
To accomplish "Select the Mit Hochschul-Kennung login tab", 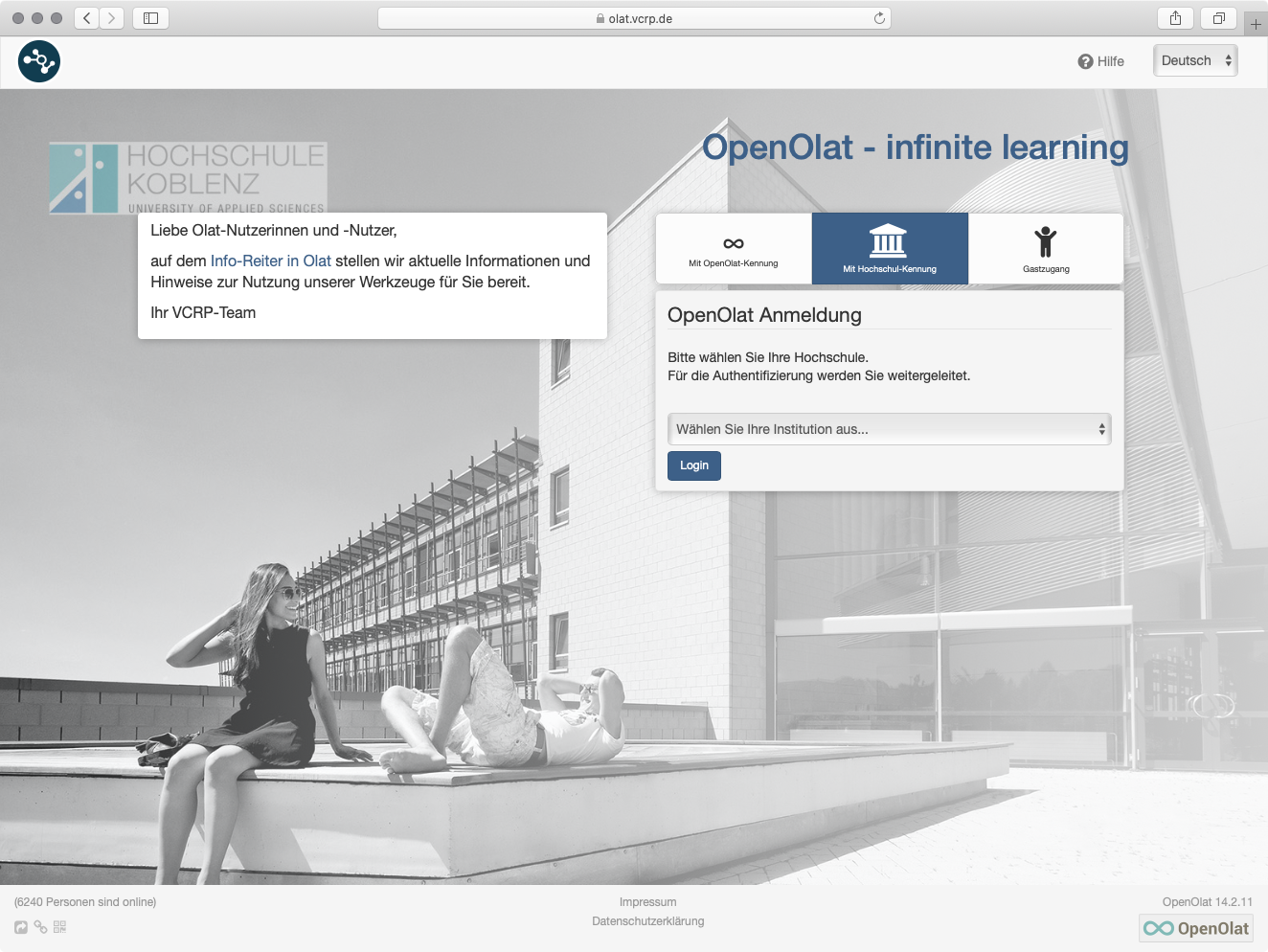I will (x=890, y=248).
